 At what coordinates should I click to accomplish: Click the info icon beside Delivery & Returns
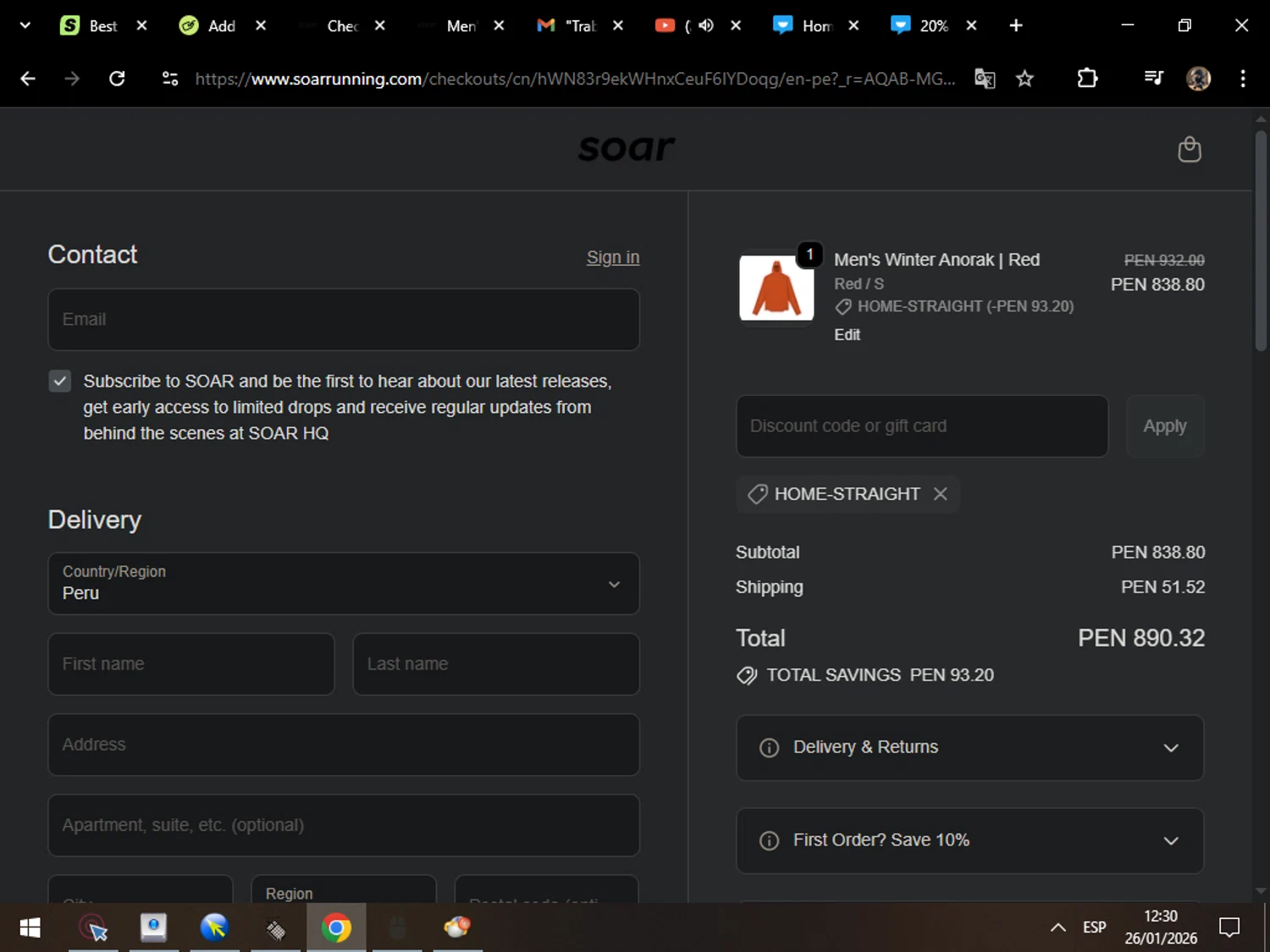pyautogui.click(x=769, y=747)
